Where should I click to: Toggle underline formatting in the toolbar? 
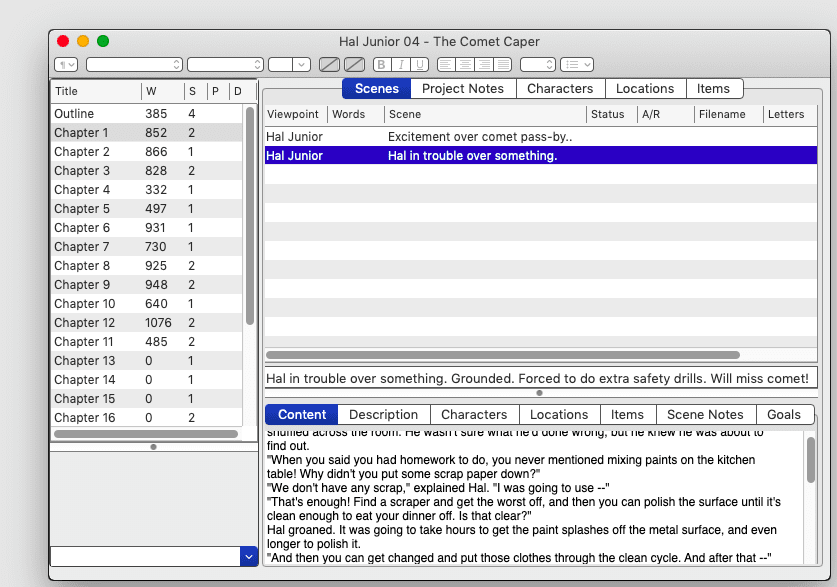click(421, 64)
